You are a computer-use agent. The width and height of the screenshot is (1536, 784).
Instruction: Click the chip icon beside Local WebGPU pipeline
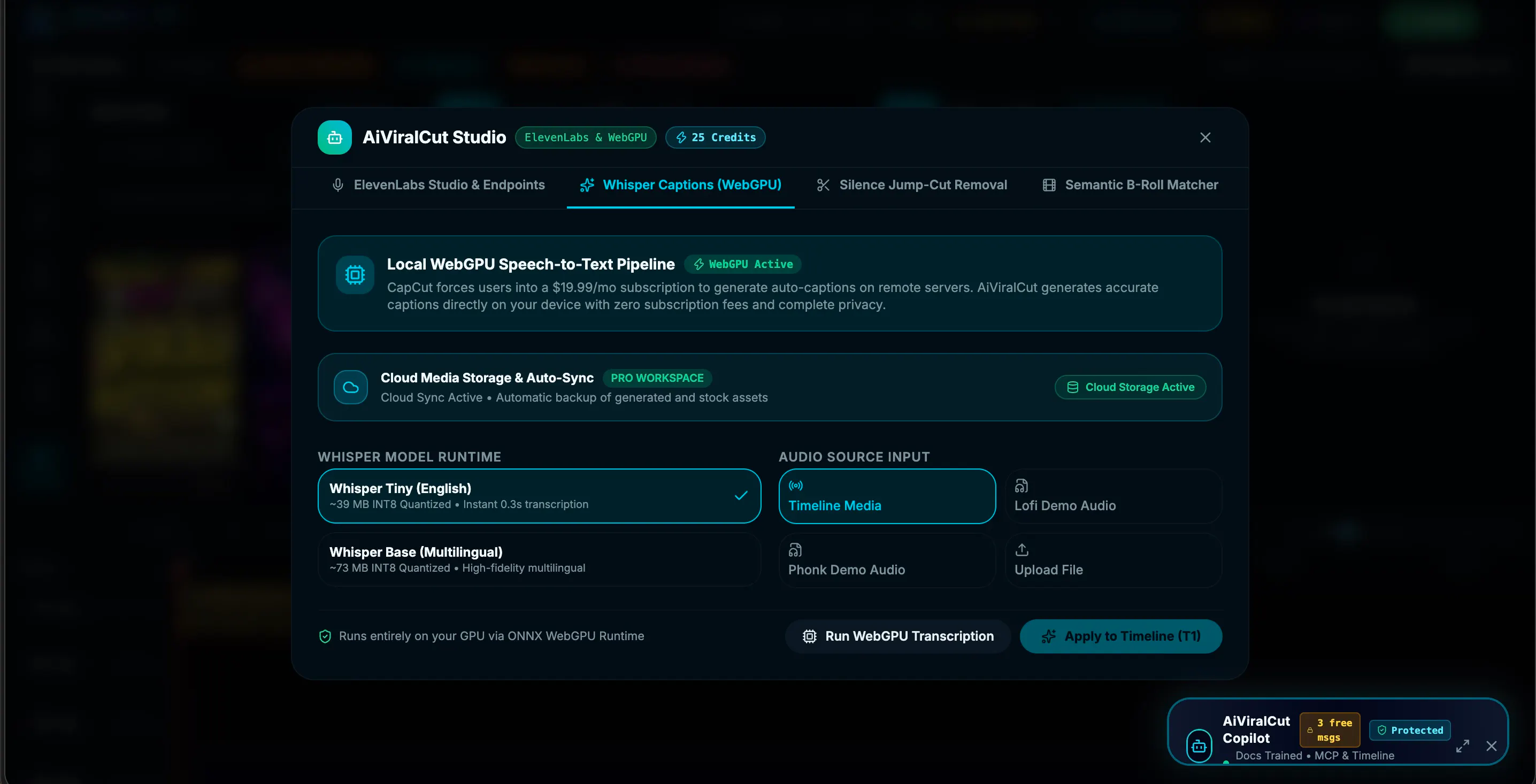click(355, 275)
